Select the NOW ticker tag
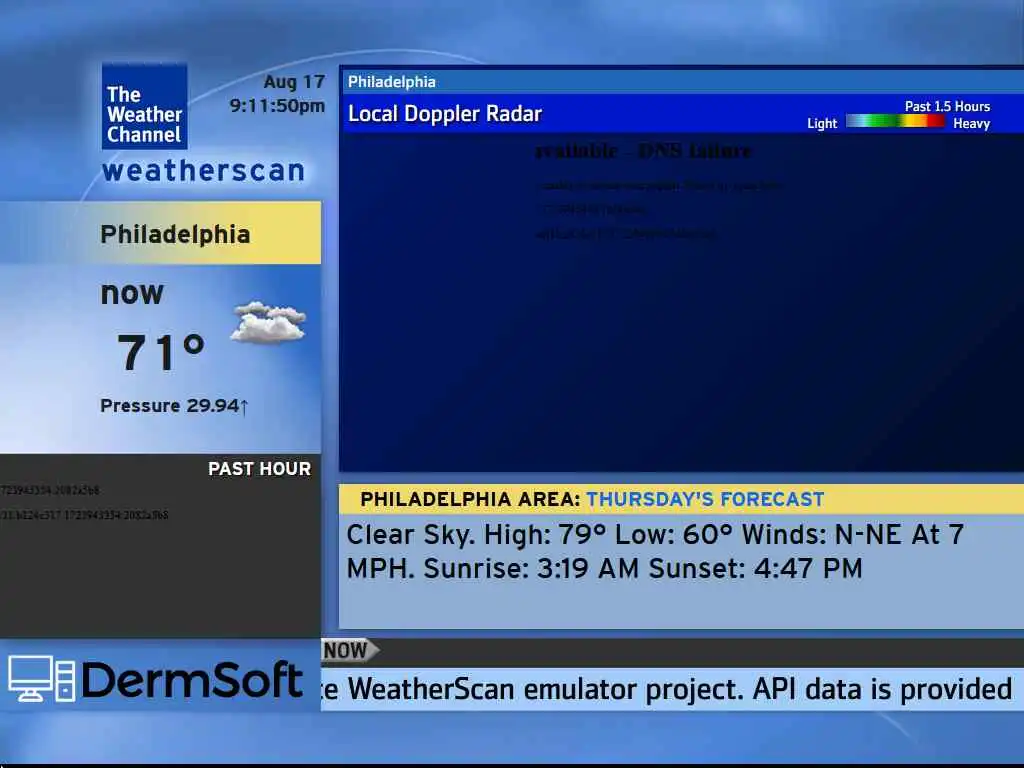This screenshot has height=768, width=1024. pyautogui.click(x=349, y=650)
